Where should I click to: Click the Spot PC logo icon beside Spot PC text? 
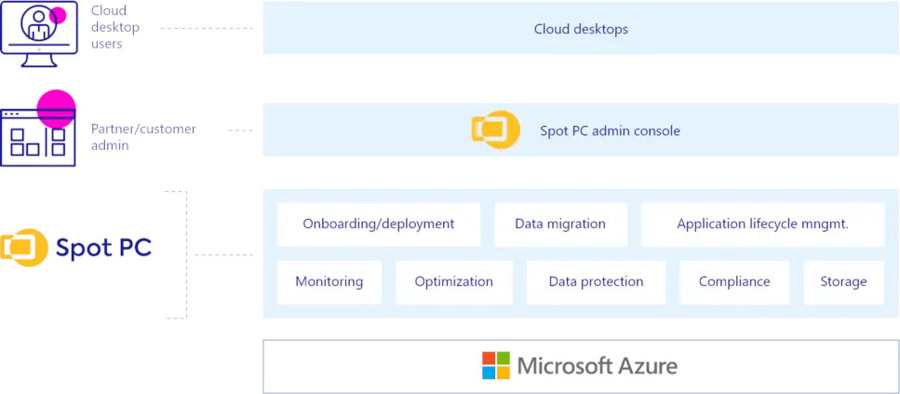(x=24, y=248)
